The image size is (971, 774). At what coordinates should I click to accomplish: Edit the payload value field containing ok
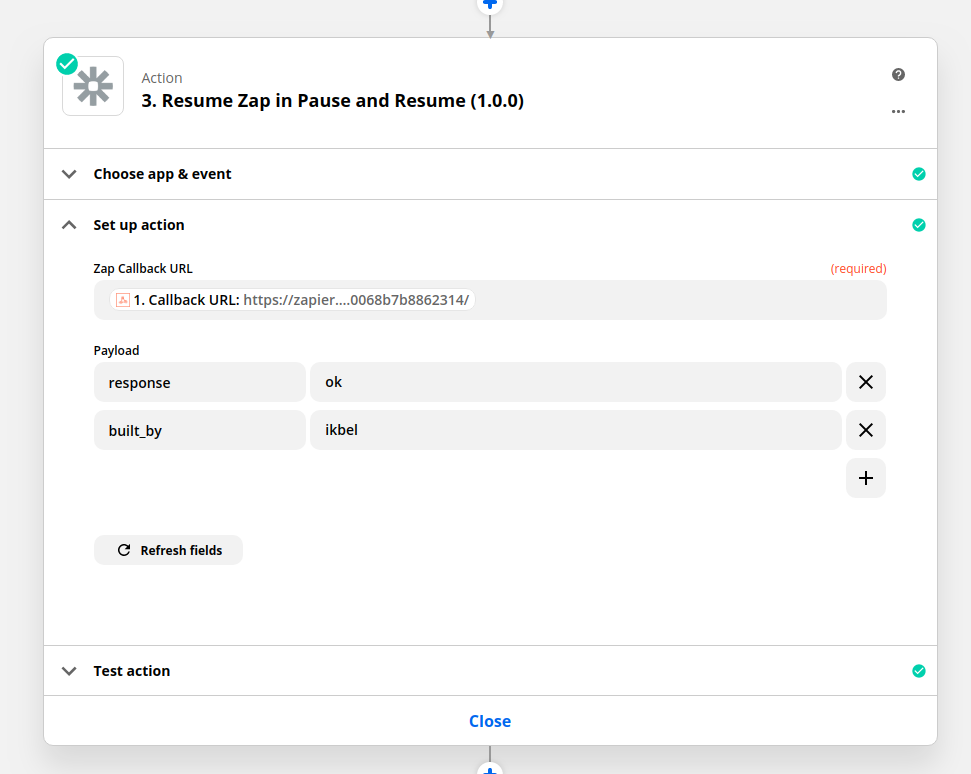point(575,382)
